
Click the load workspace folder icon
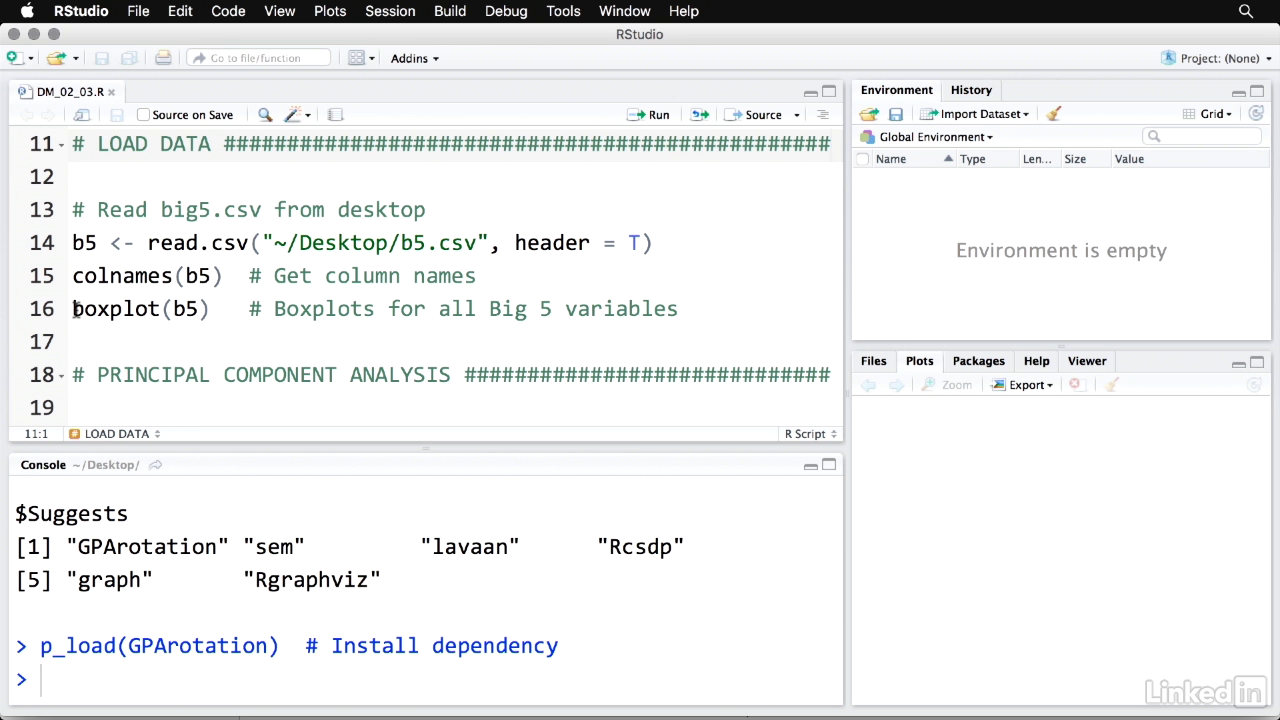coord(869,114)
